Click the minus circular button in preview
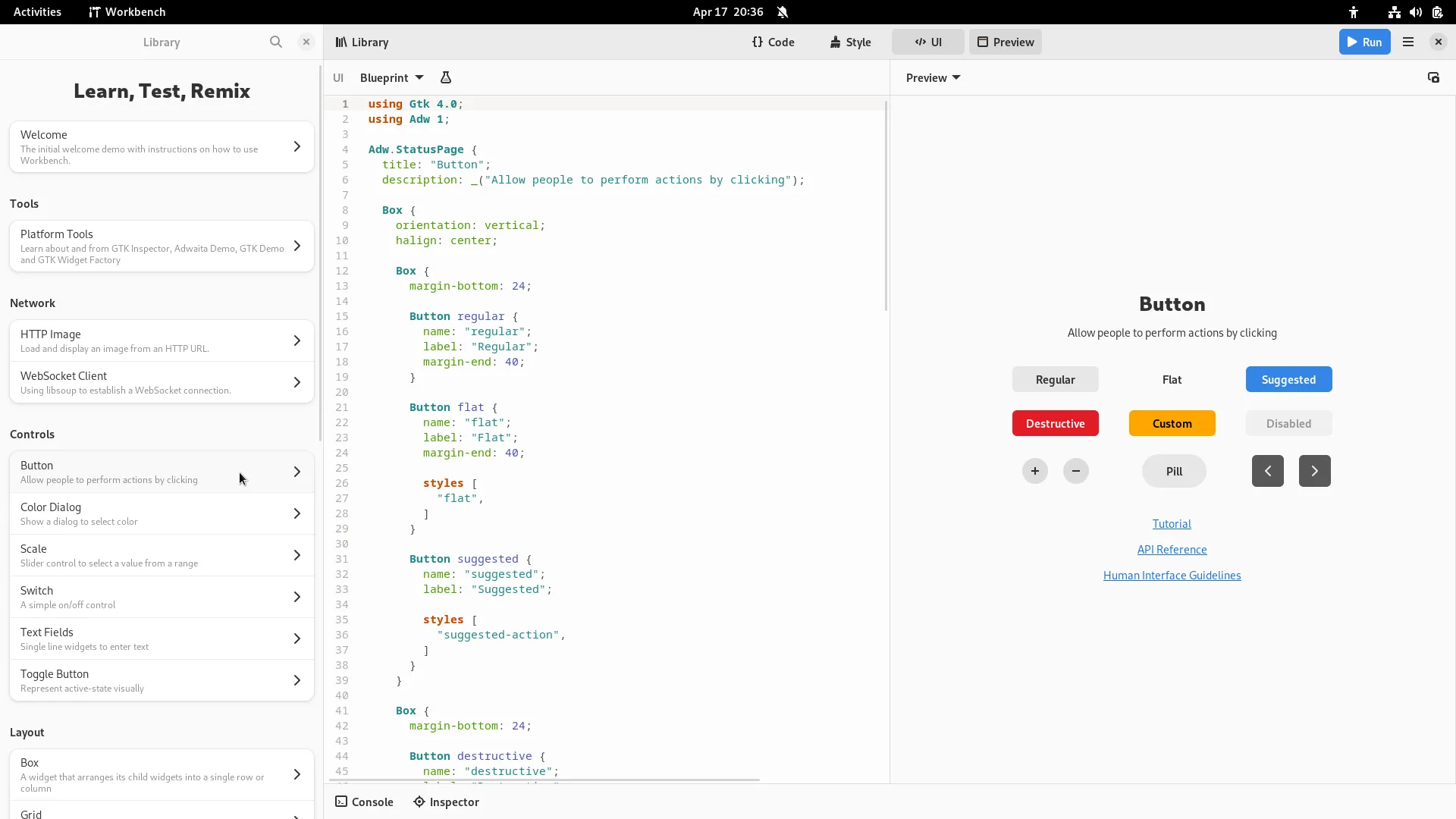 click(x=1075, y=471)
